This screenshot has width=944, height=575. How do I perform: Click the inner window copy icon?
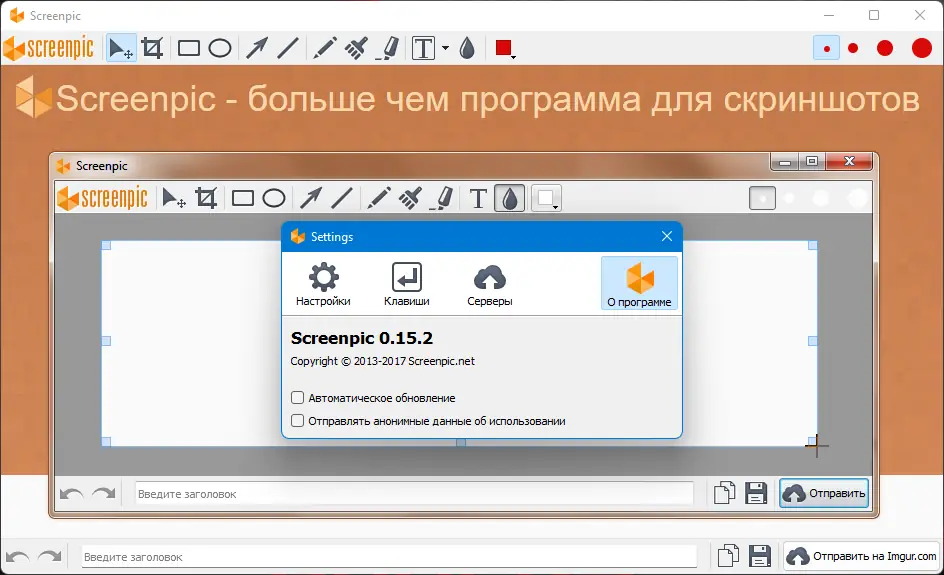(724, 493)
